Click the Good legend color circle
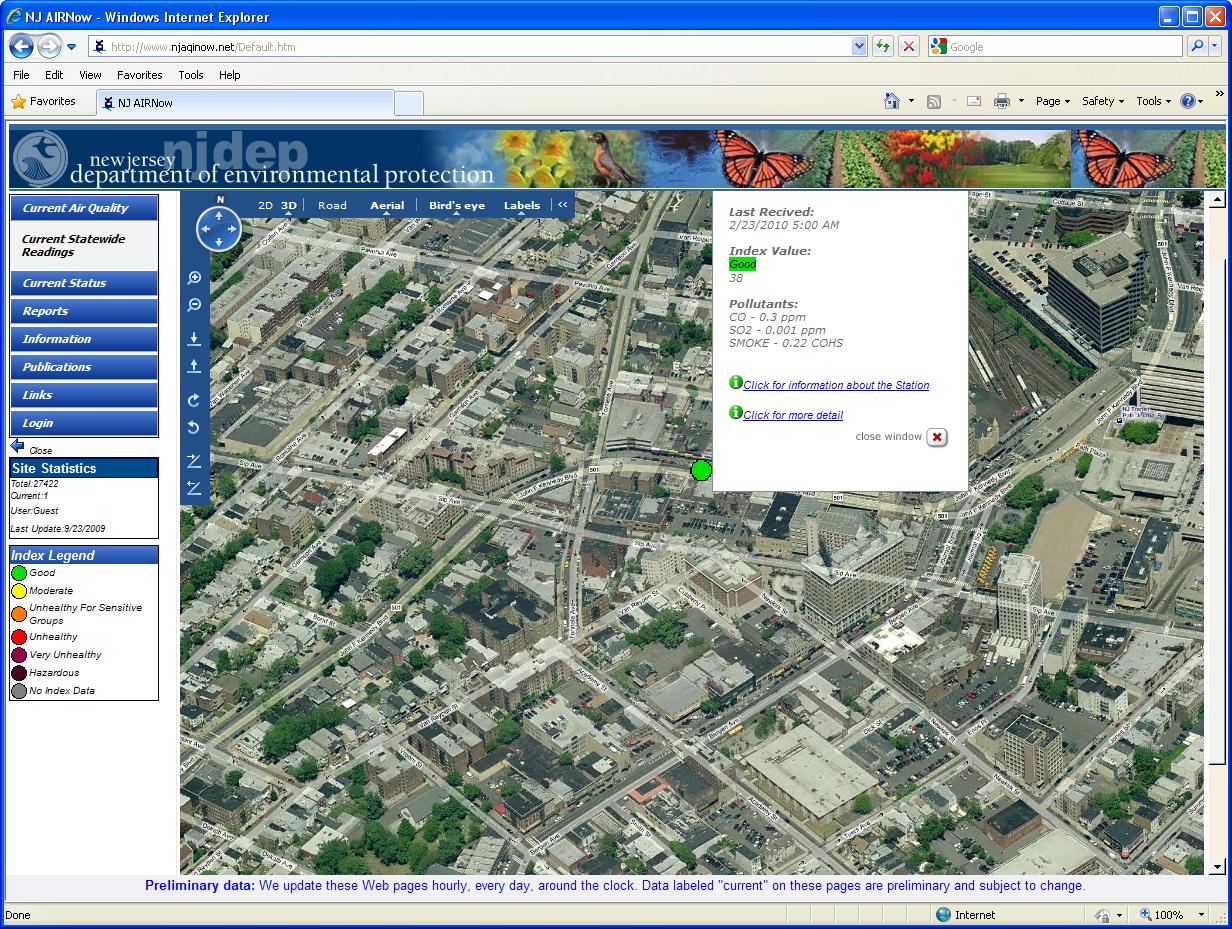This screenshot has width=1232, height=929. point(17,573)
